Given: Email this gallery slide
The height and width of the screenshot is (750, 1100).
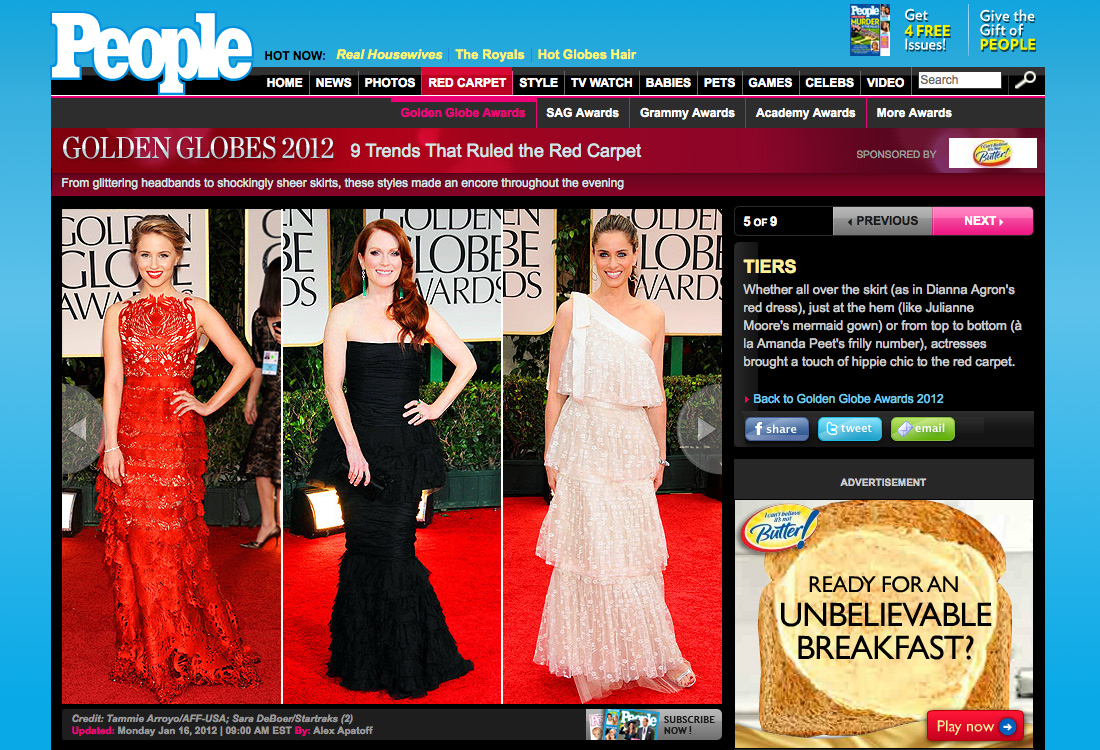Looking at the screenshot, I should coord(923,429).
